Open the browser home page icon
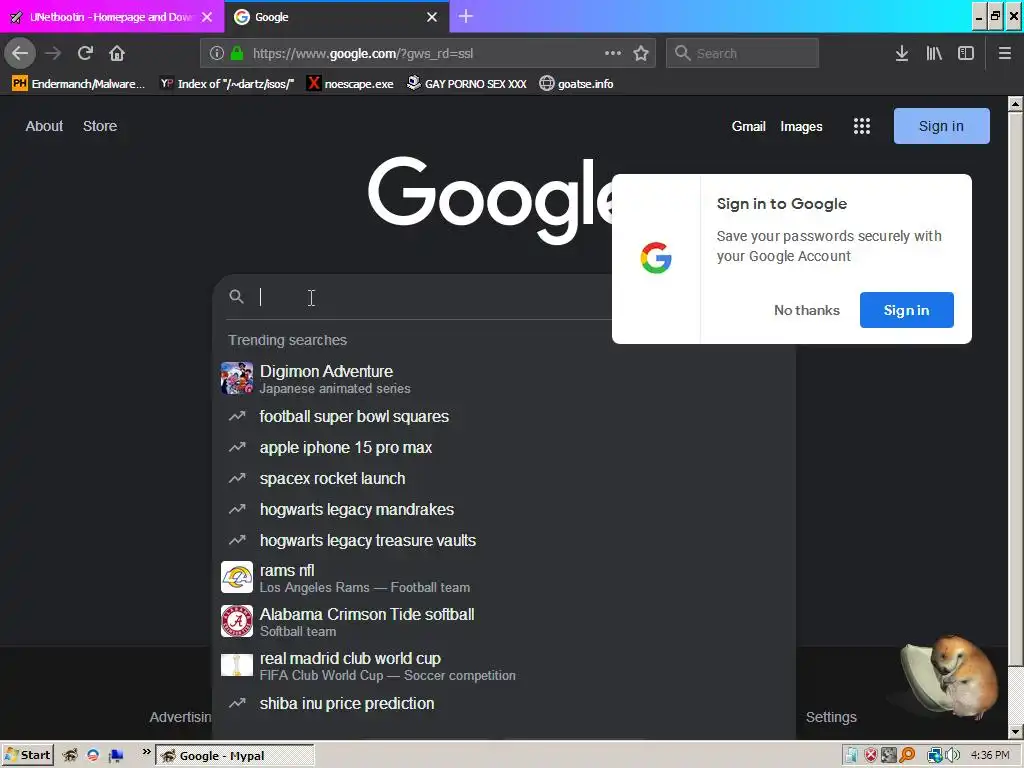1024x768 pixels. pos(117,54)
